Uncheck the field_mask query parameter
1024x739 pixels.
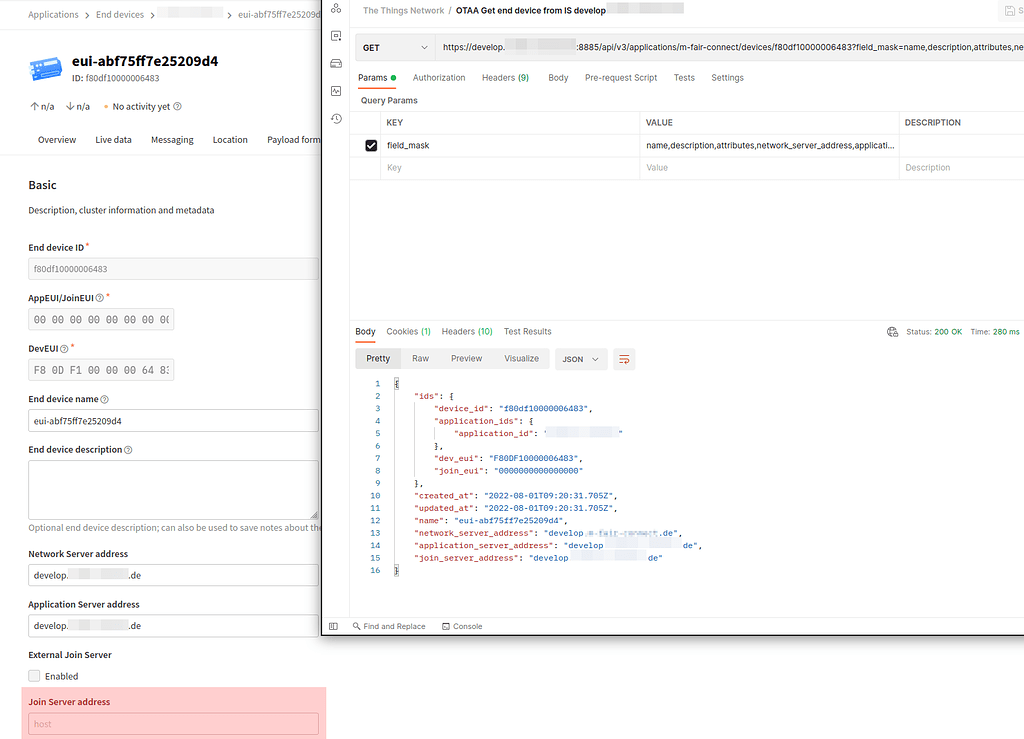[x=371, y=145]
